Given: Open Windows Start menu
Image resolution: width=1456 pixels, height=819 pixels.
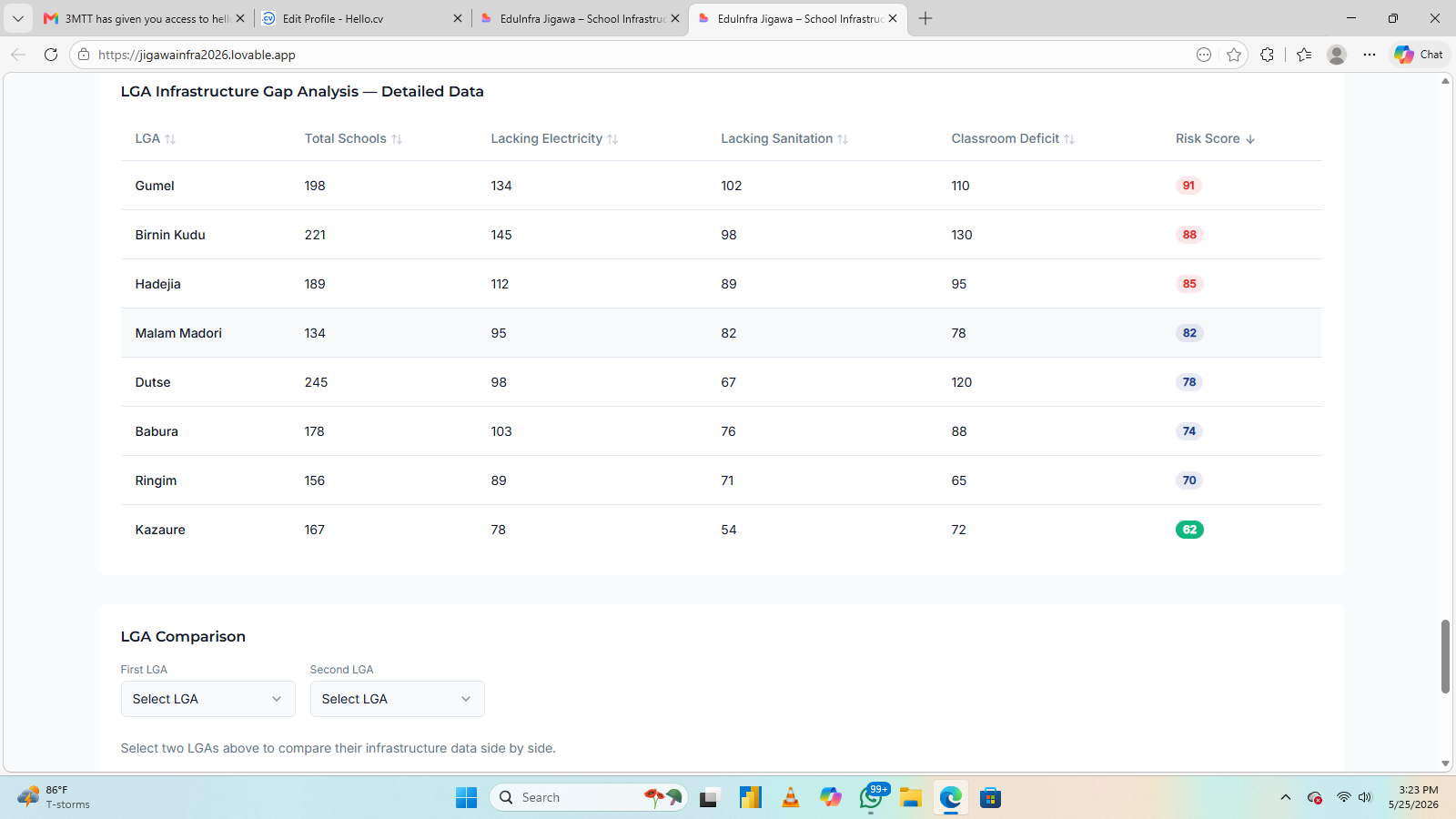Looking at the screenshot, I should 466,798.
